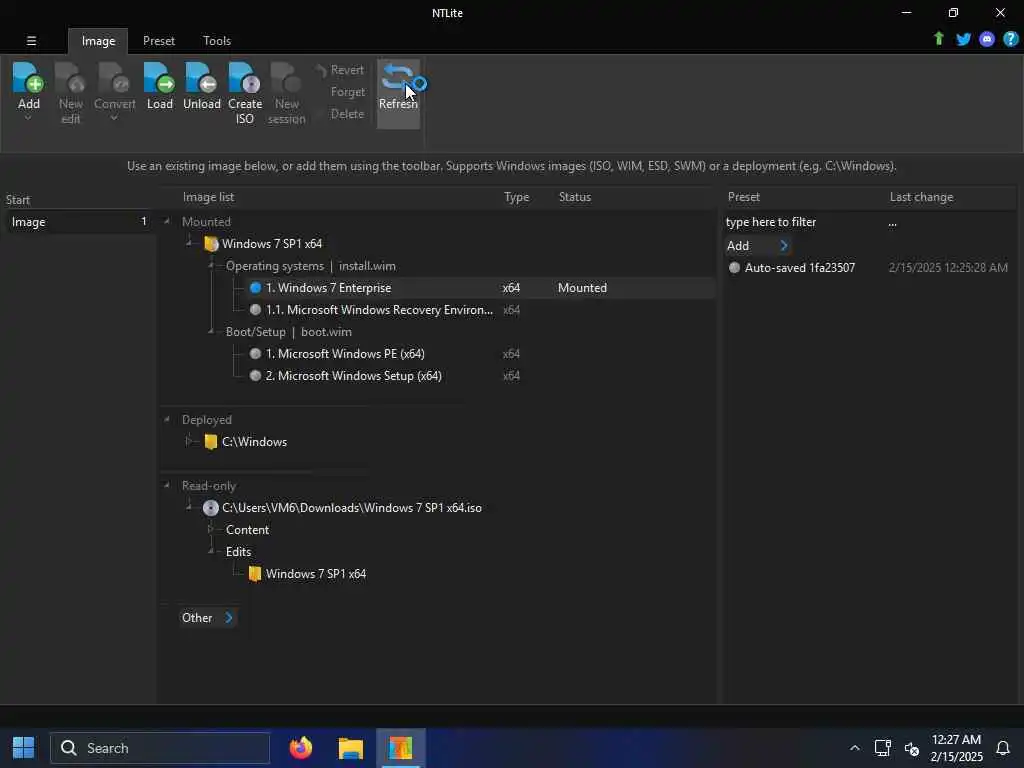Collapse Operating systems install.wim node
The image size is (1024, 768).
[211, 265]
